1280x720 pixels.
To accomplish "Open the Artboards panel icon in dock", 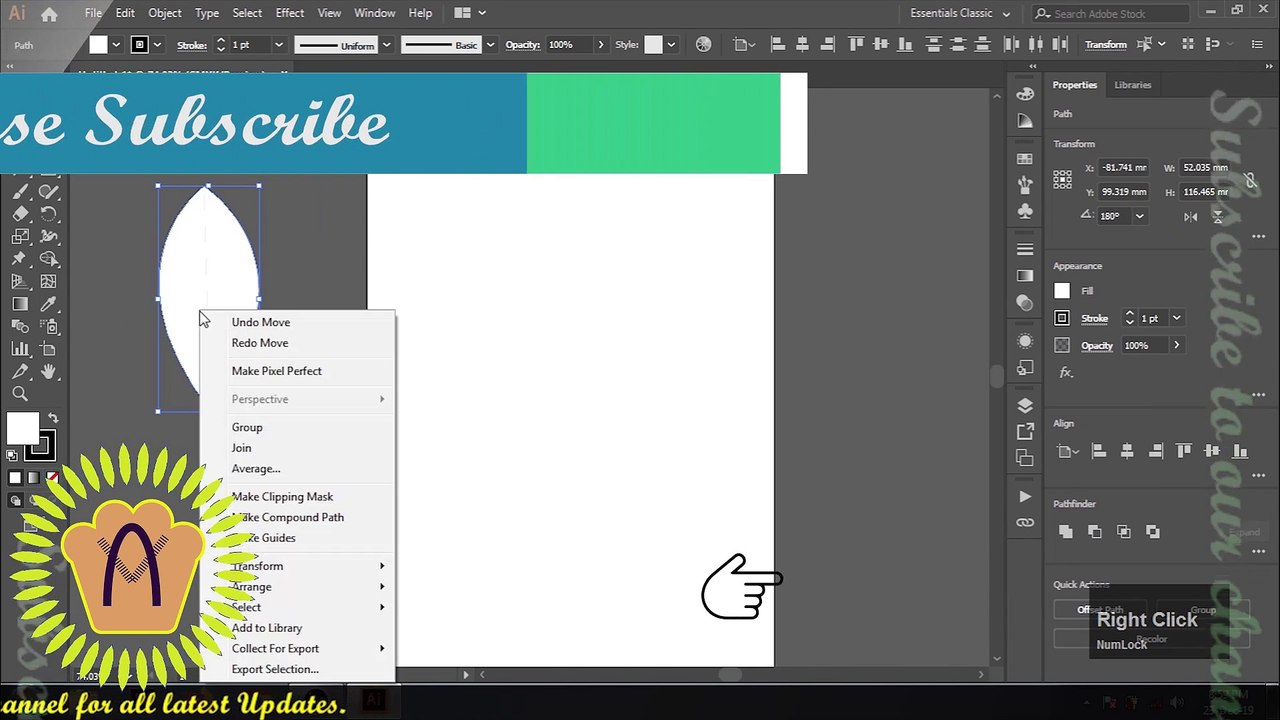I will pos(1025,458).
